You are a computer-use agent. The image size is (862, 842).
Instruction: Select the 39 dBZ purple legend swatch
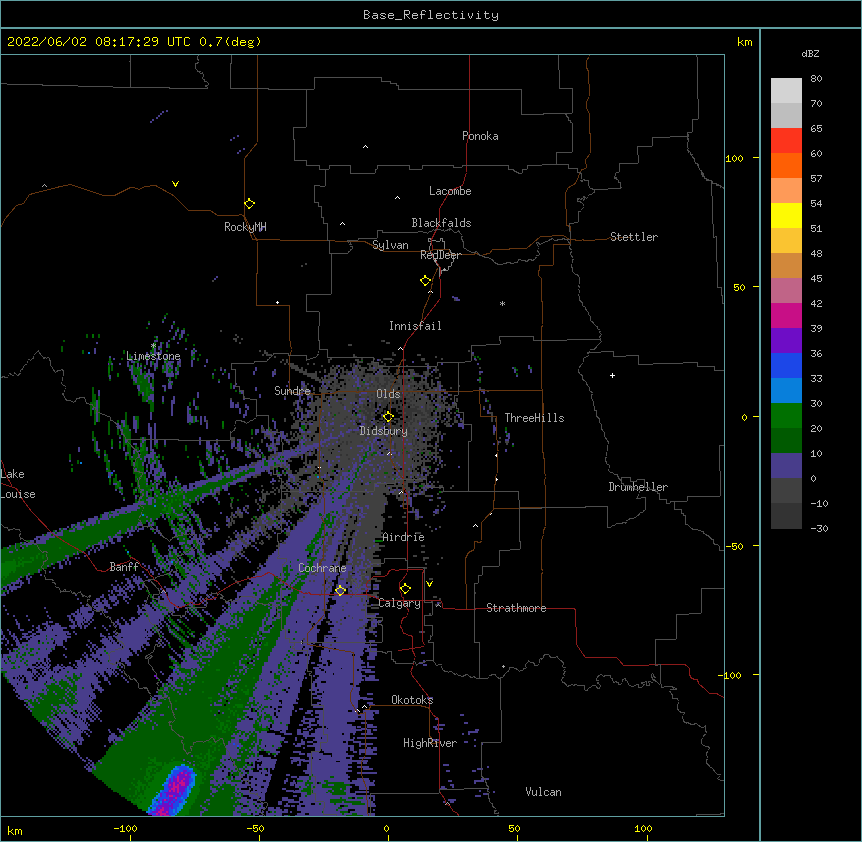coord(786,340)
